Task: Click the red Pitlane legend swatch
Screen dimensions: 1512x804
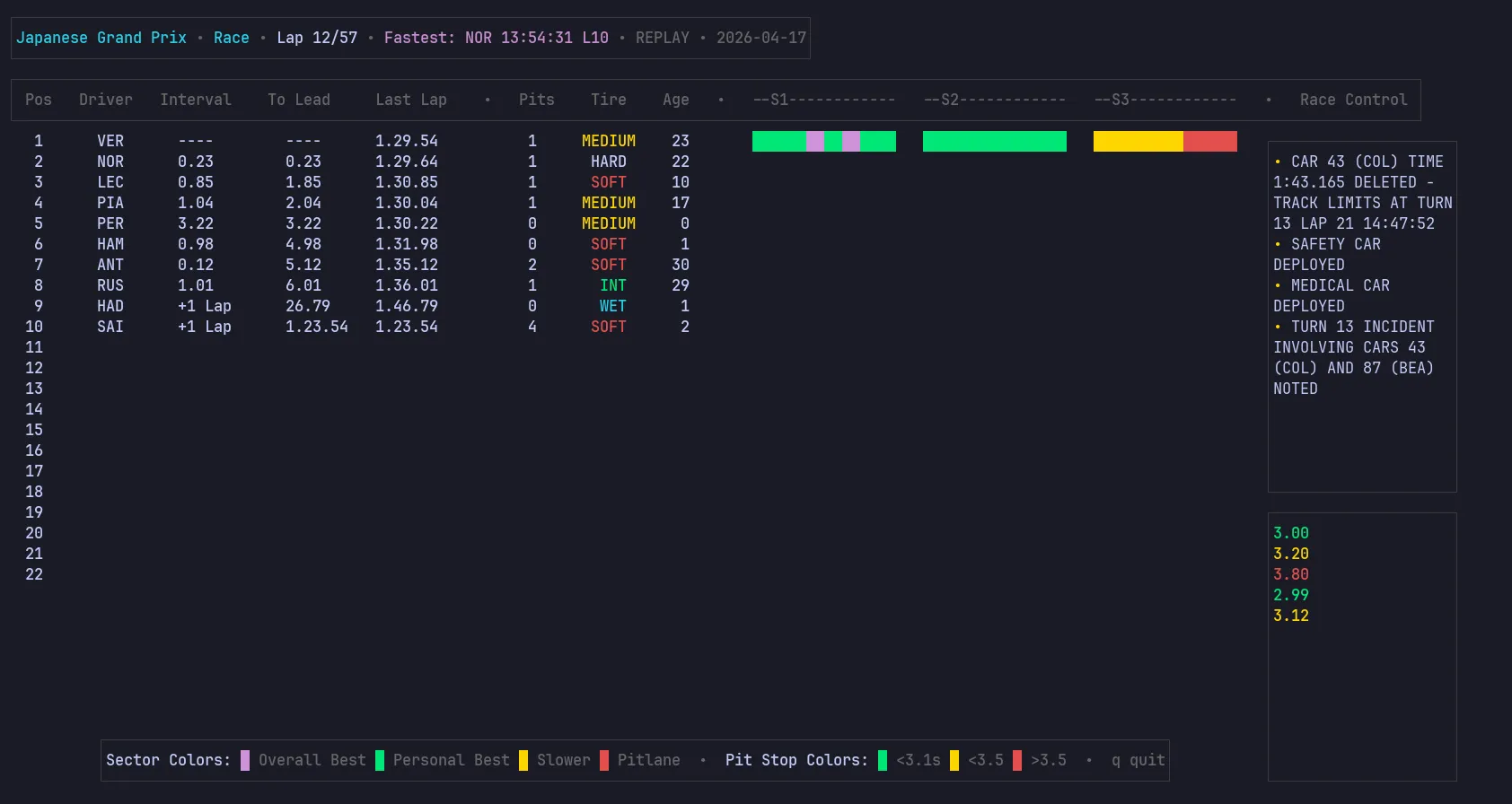Action: tap(604, 760)
